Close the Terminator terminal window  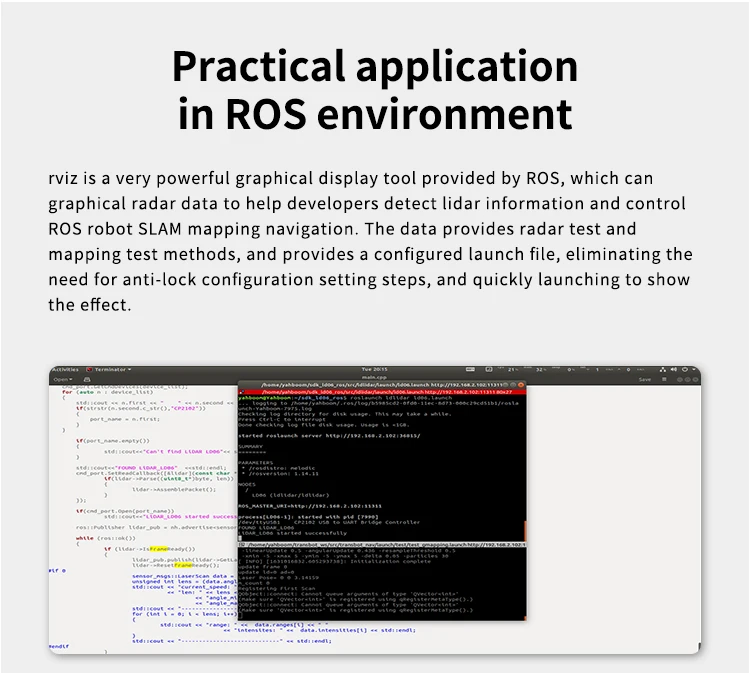(x=521, y=384)
